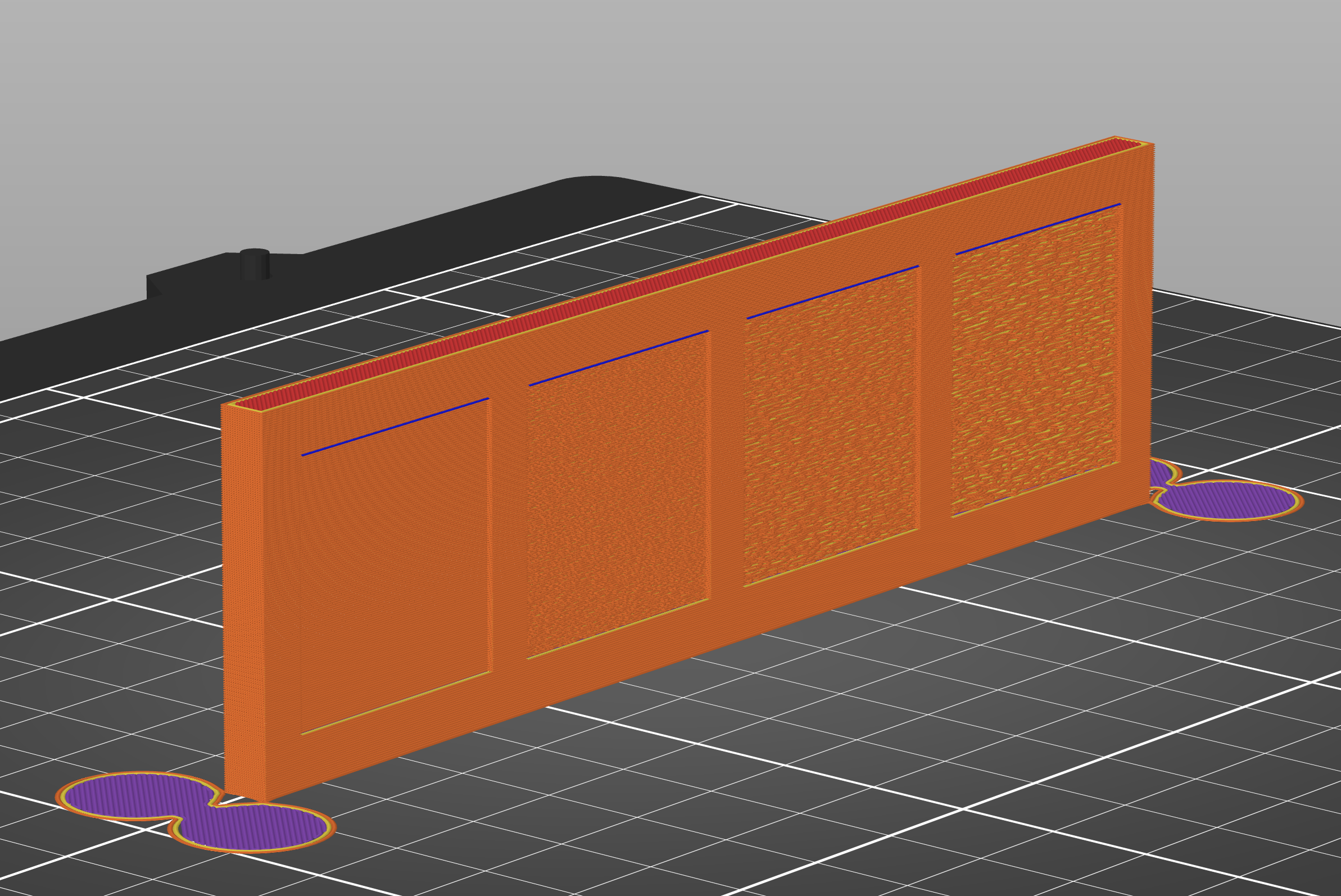Screen dimensions: 1341x896
Task: Click the purple brim ear at the near corner
Action: point(196,812)
